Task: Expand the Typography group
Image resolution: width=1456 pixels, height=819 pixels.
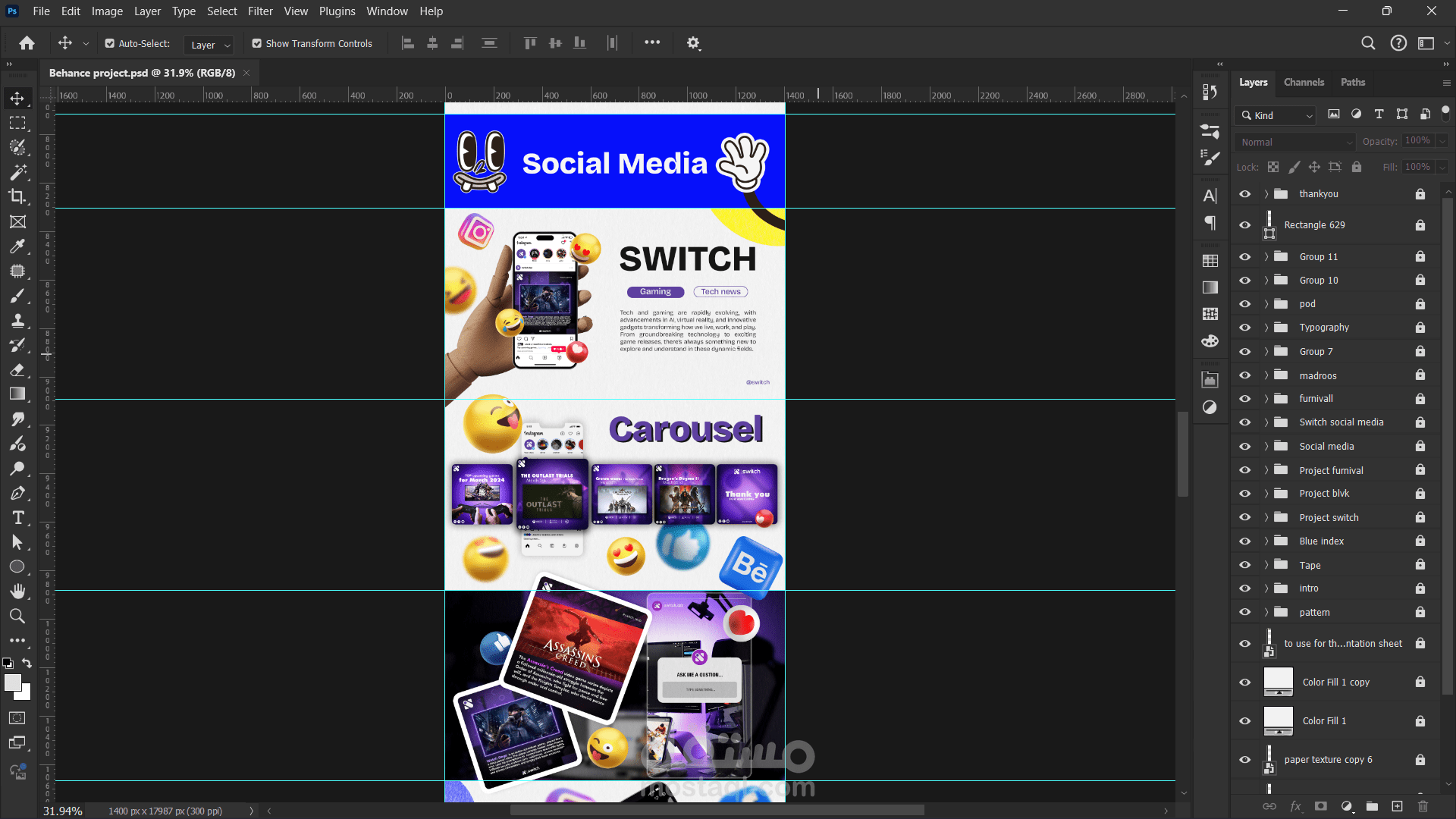Action: 1266,328
